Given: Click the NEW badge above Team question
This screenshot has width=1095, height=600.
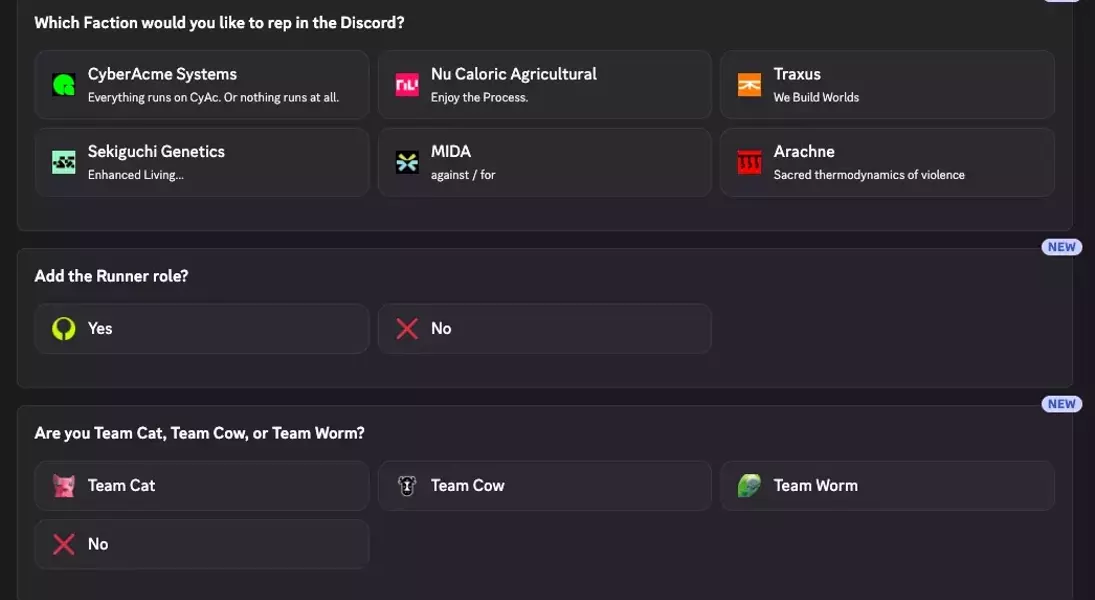Looking at the screenshot, I should (1061, 404).
